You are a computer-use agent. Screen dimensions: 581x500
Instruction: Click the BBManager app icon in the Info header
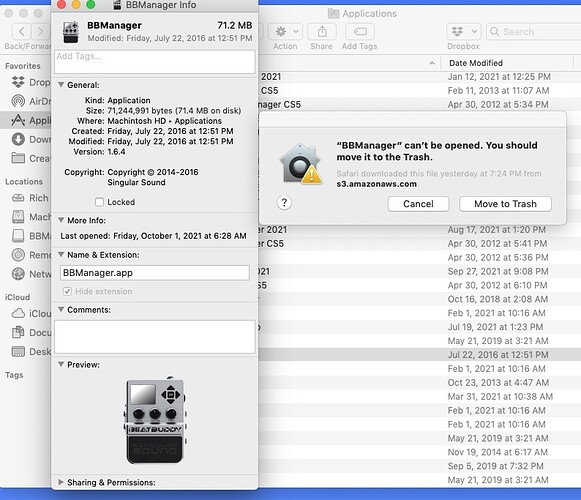(x=71, y=32)
